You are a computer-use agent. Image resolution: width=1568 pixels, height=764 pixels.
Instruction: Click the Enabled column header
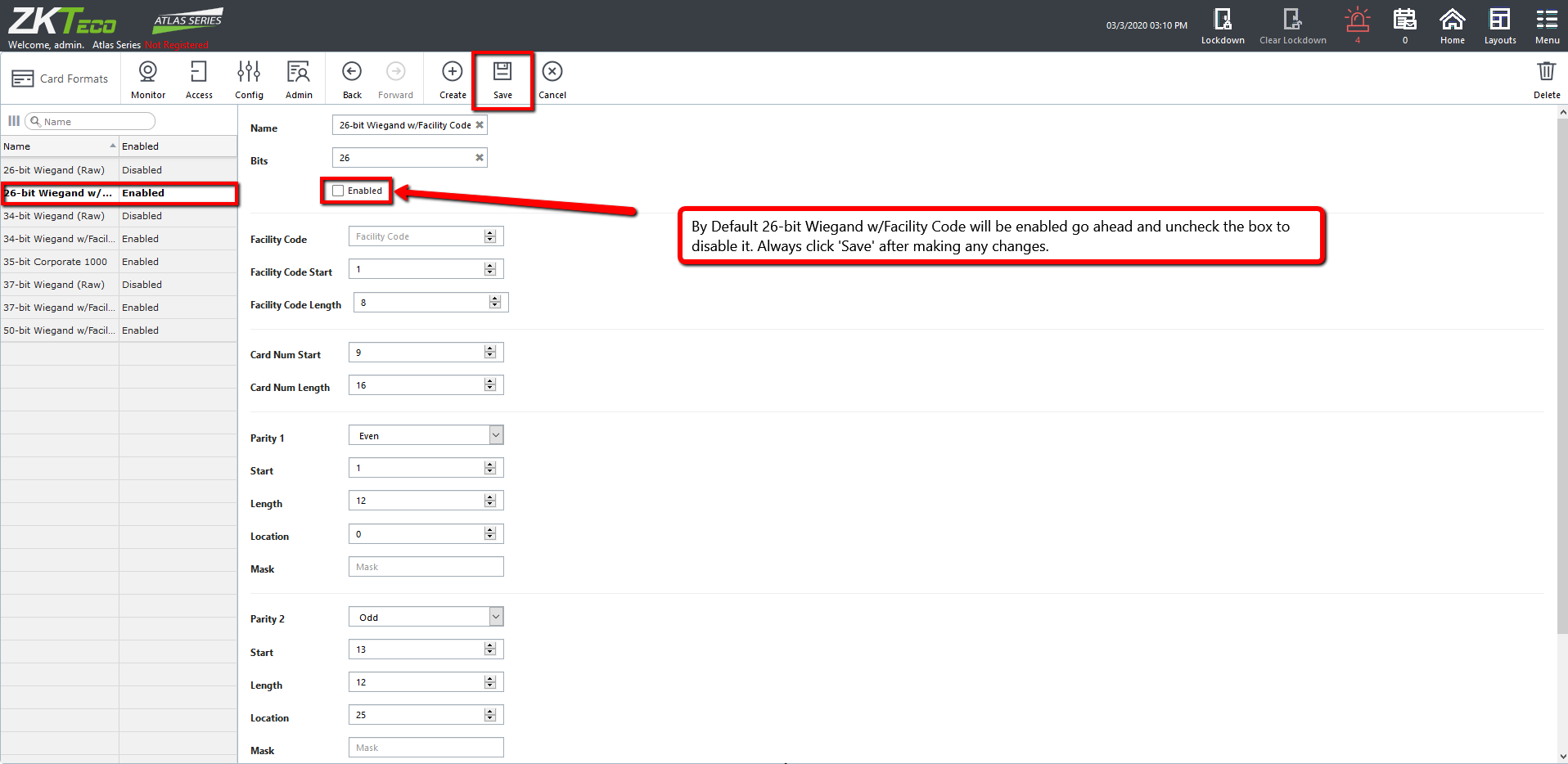(178, 146)
